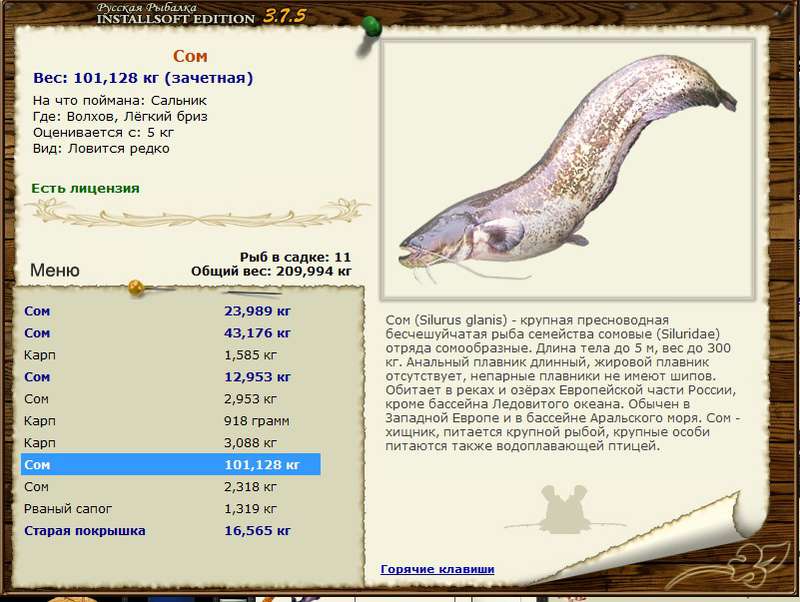The height and width of the screenshot is (602, 800).
Task: Click the catfish photo
Action: click(x=568, y=170)
